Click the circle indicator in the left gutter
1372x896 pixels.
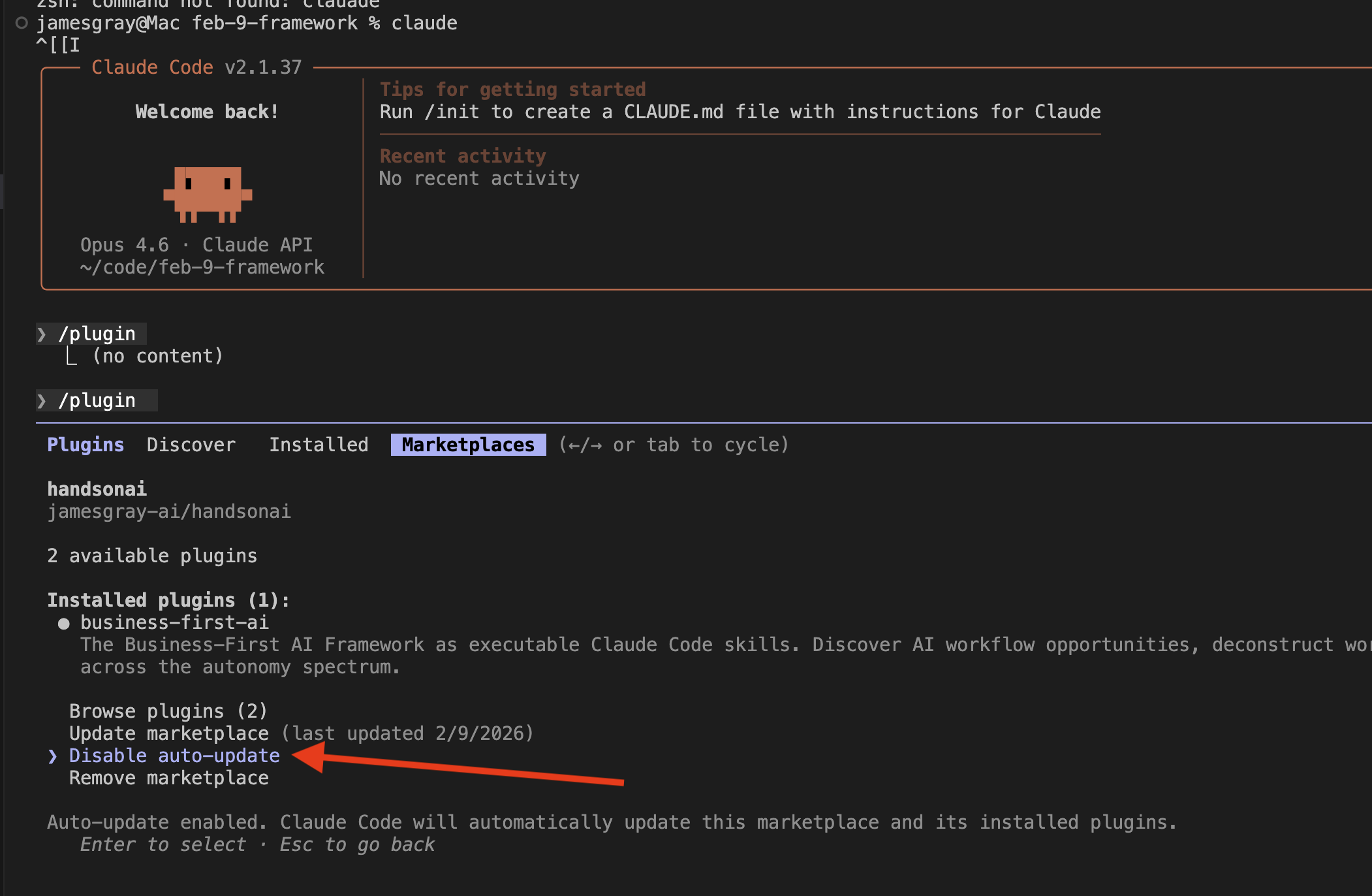20,22
